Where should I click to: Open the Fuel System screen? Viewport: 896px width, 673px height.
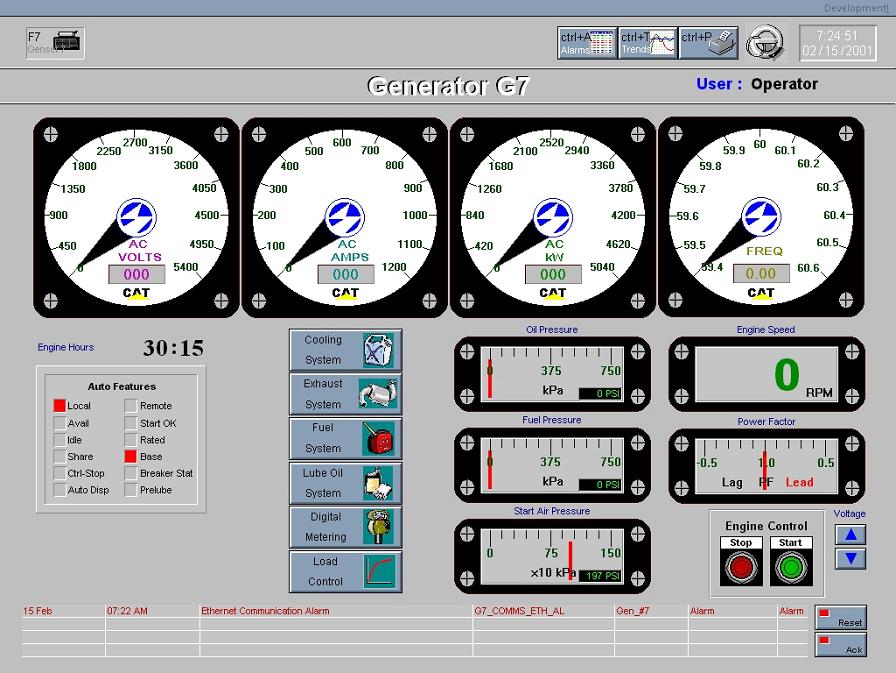[x=345, y=437]
